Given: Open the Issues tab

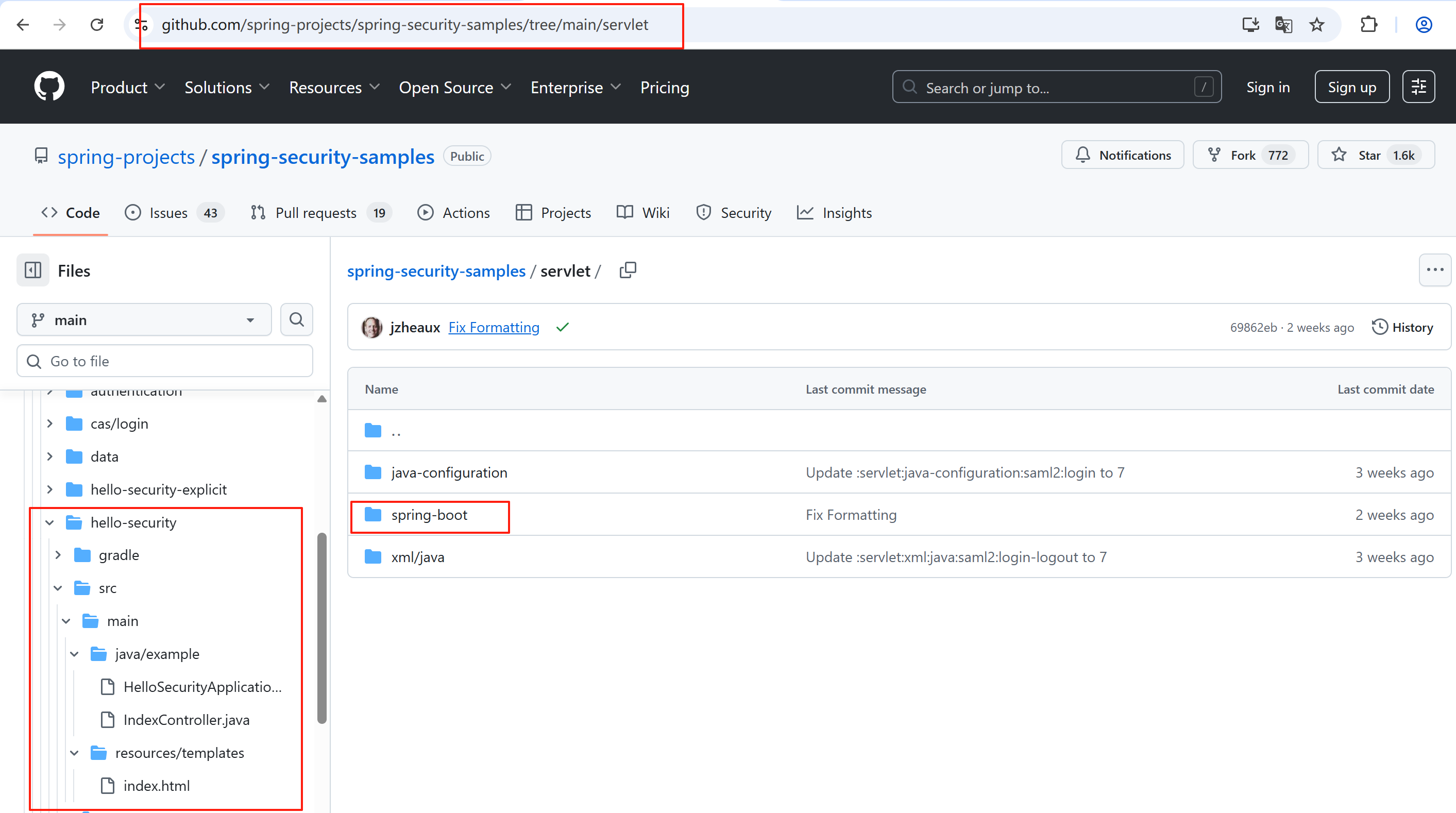Looking at the screenshot, I should pyautogui.click(x=174, y=213).
